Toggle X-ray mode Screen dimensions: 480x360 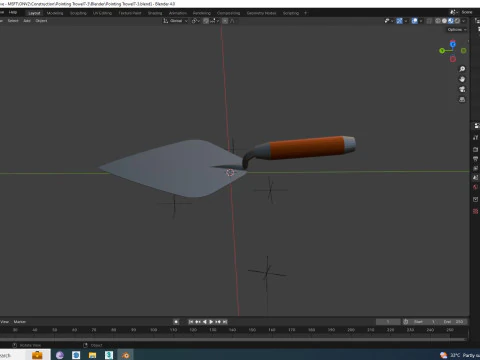click(x=429, y=21)
